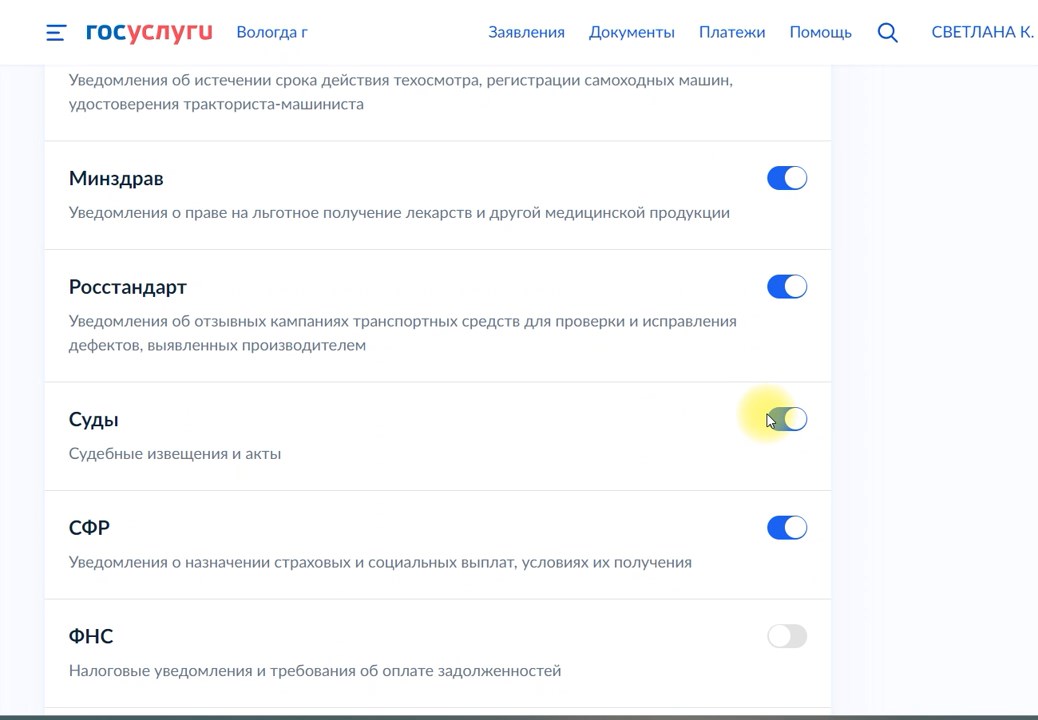Enable ФНС tax notifications toggle

point(786,636)
